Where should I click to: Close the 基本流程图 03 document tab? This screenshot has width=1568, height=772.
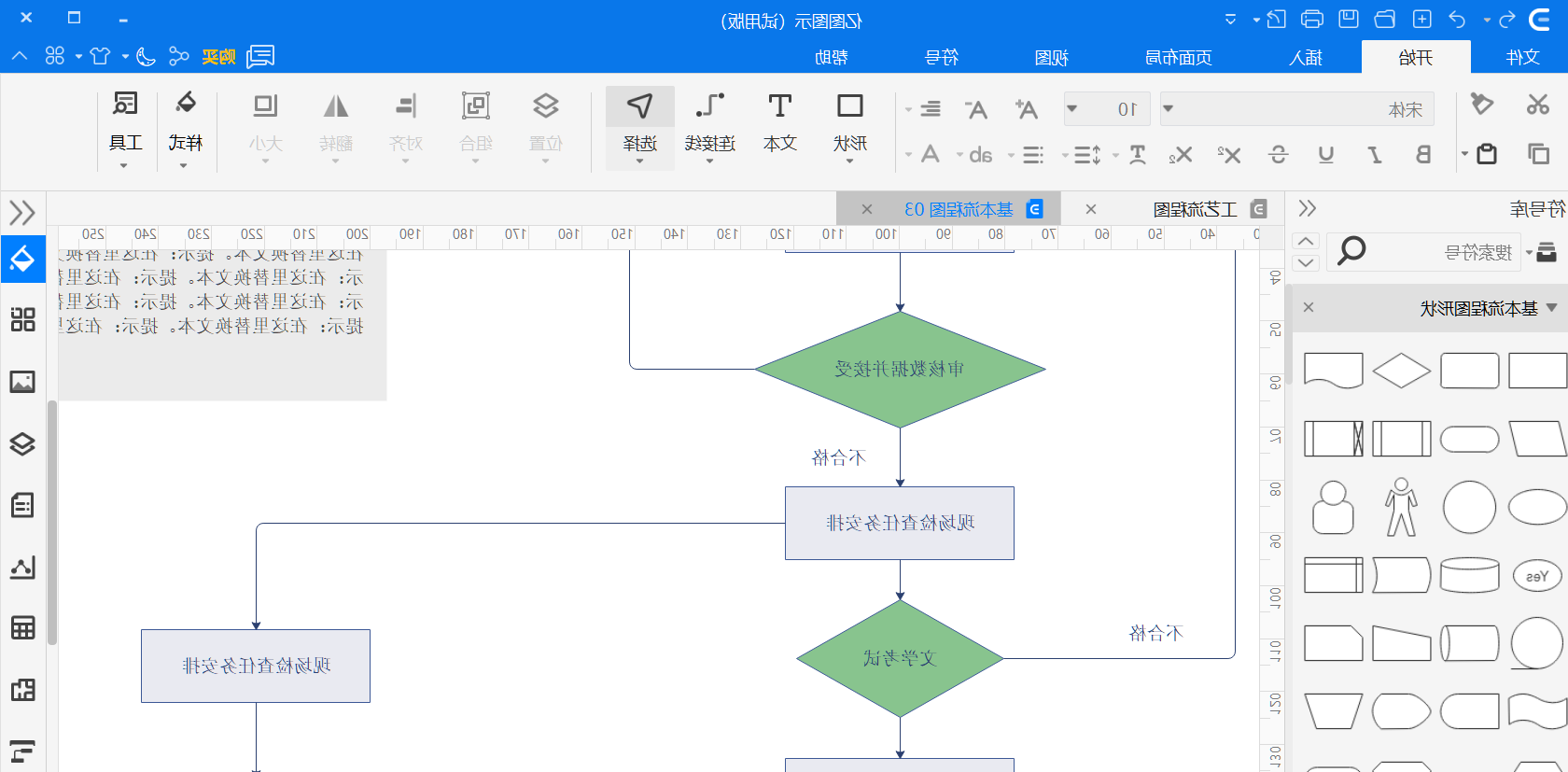click(867, 209)
